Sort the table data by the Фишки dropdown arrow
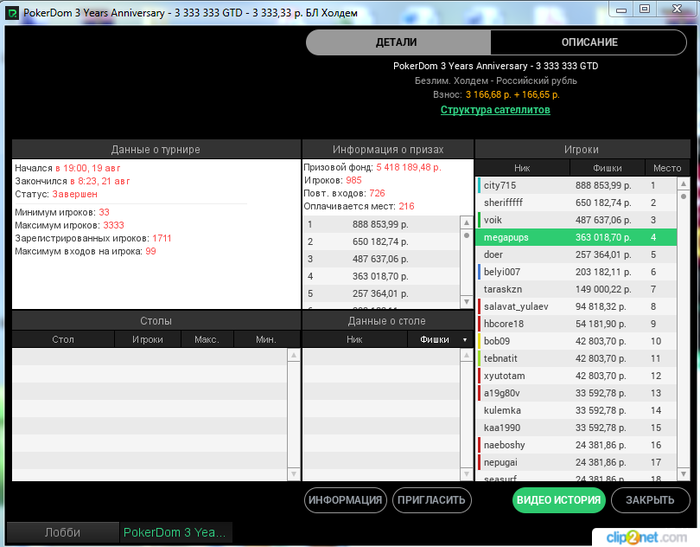 (465, 340)
